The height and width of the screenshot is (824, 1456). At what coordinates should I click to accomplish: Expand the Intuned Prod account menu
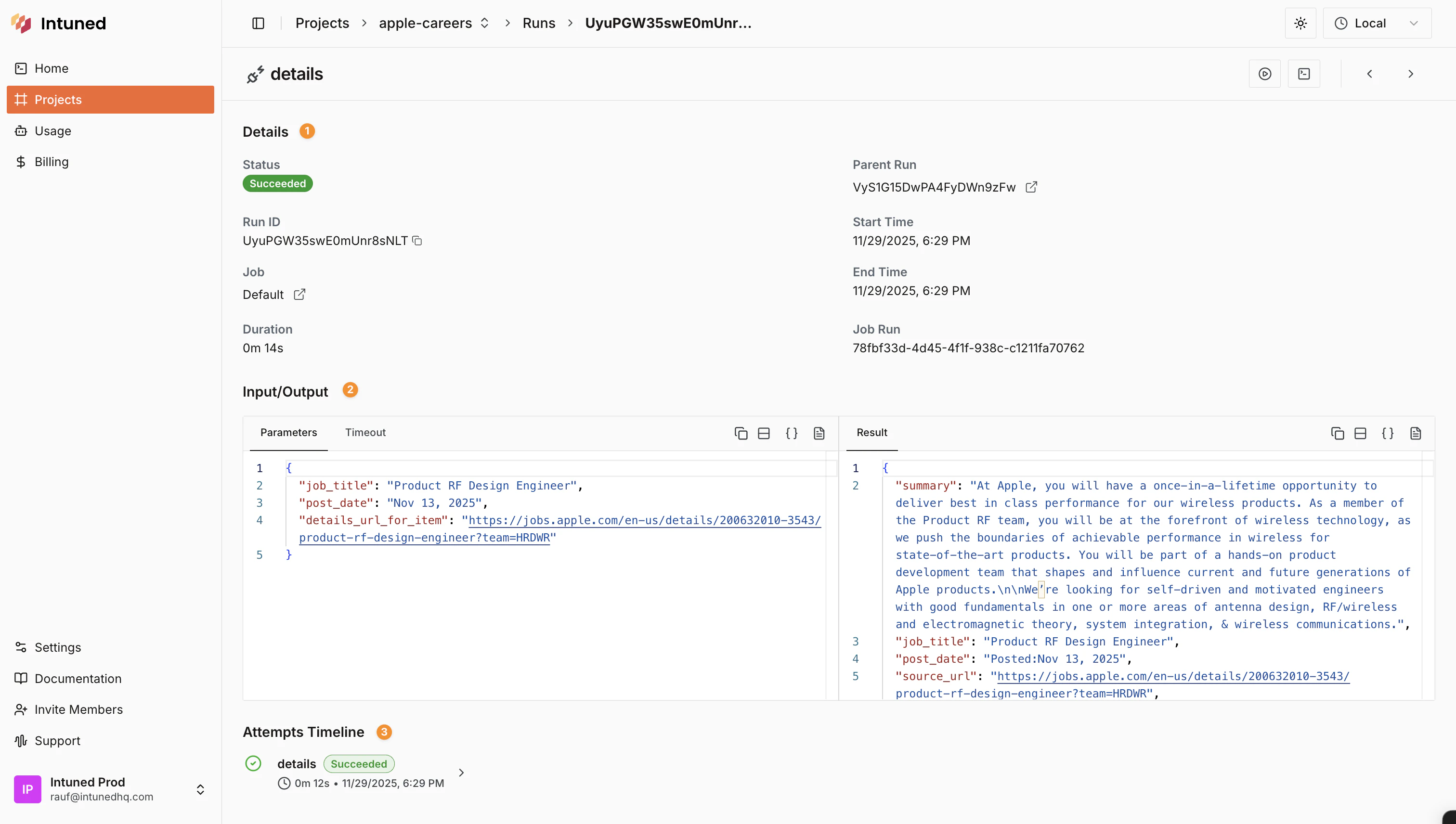[x=201, y=789]
